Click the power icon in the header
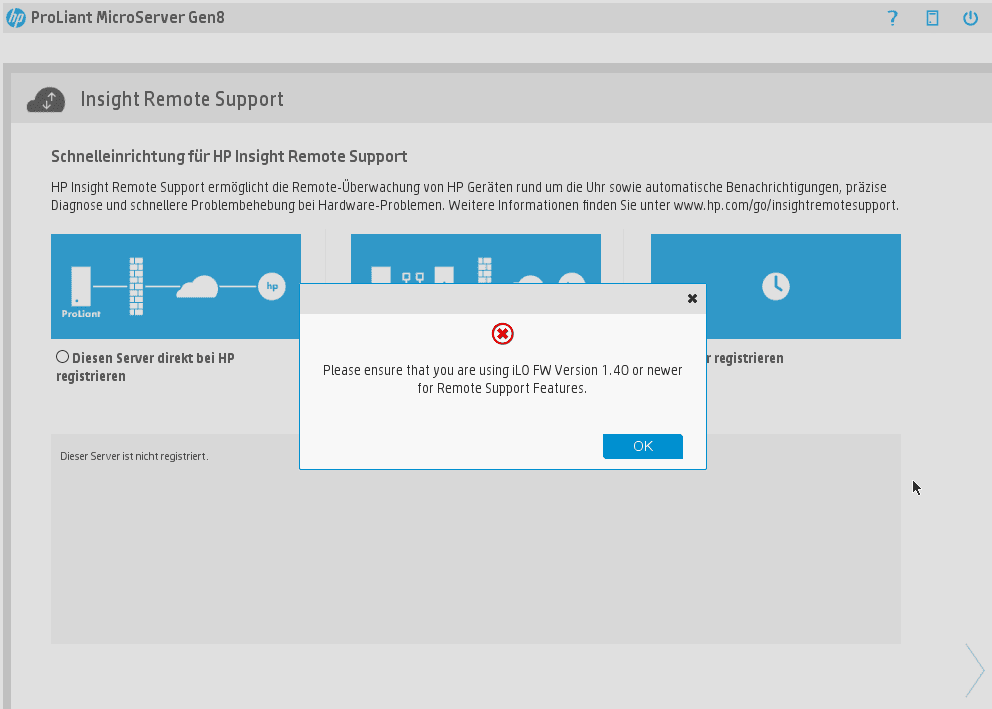The image size is (992, 709). click(970, 18)
